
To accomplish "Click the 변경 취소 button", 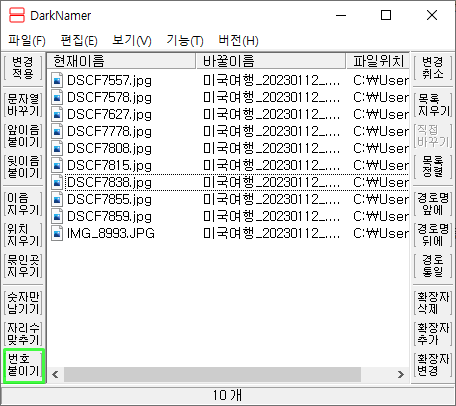I will [433, 68].
